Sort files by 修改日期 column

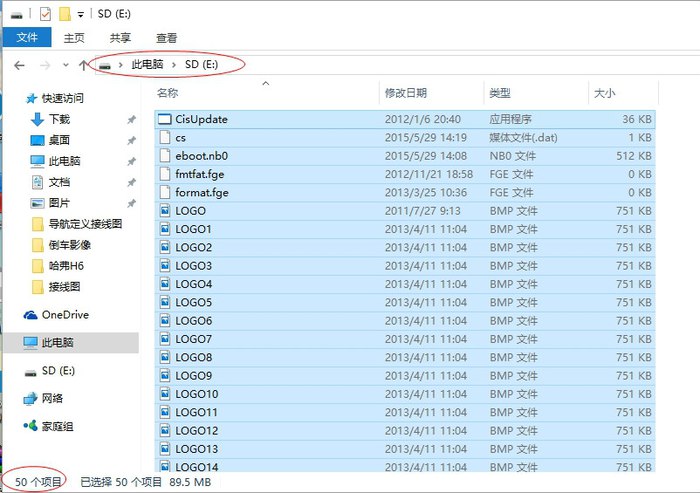406,93
